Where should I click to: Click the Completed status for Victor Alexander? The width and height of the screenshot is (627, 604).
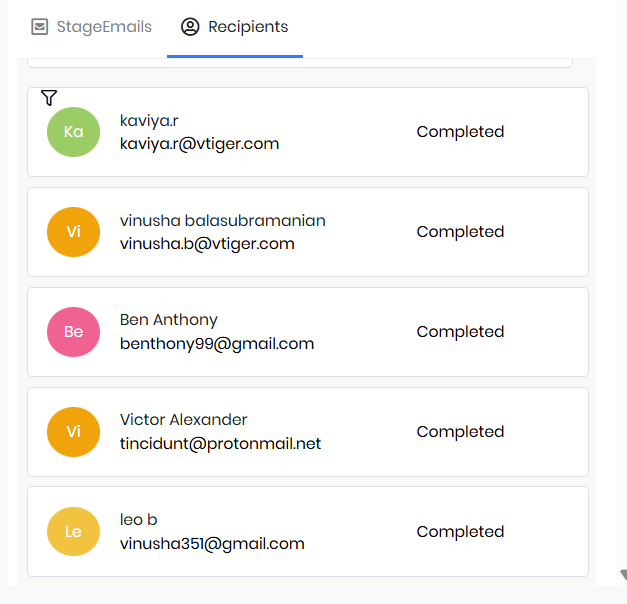tap(460, 432)
